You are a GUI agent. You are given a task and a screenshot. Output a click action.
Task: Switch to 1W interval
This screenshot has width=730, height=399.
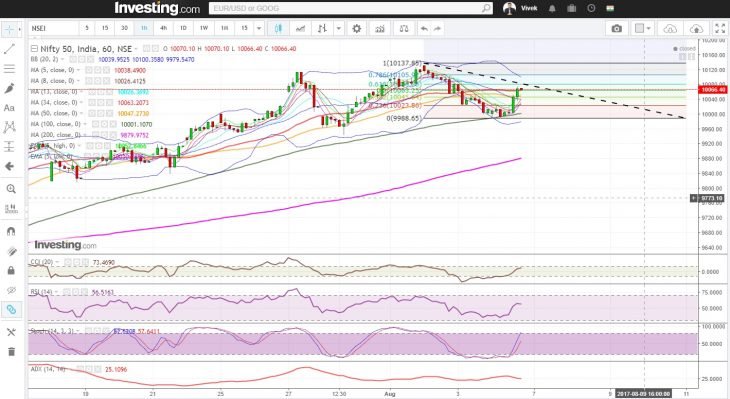204,28
